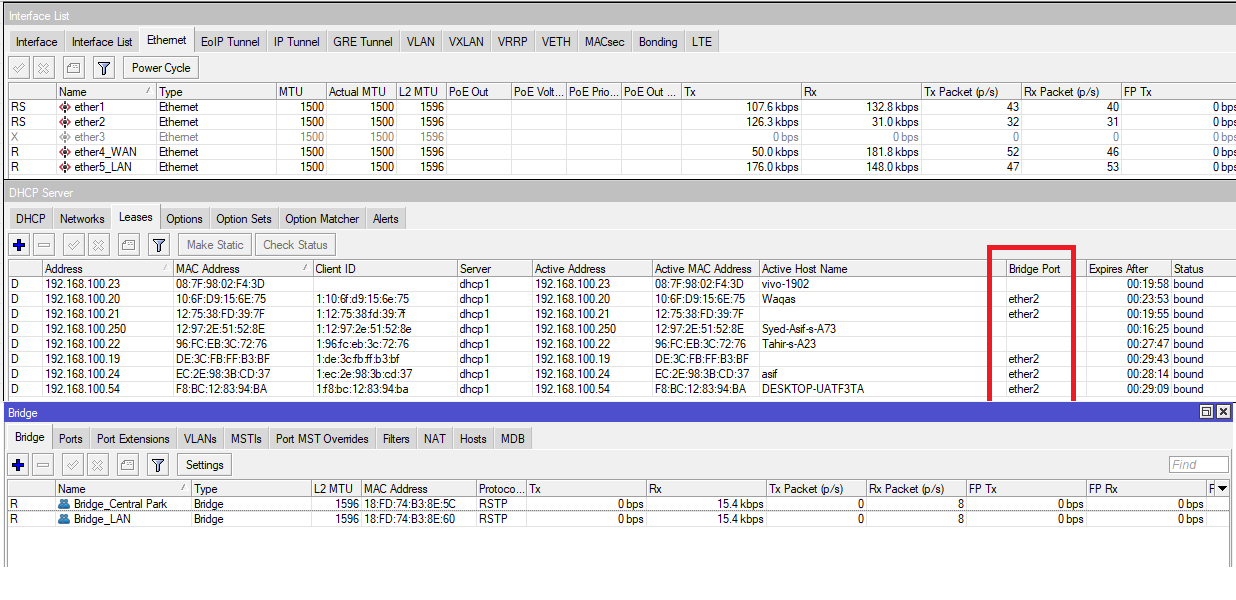Open Bridge Settings button

pyautogui.click(x=205, y=464)
